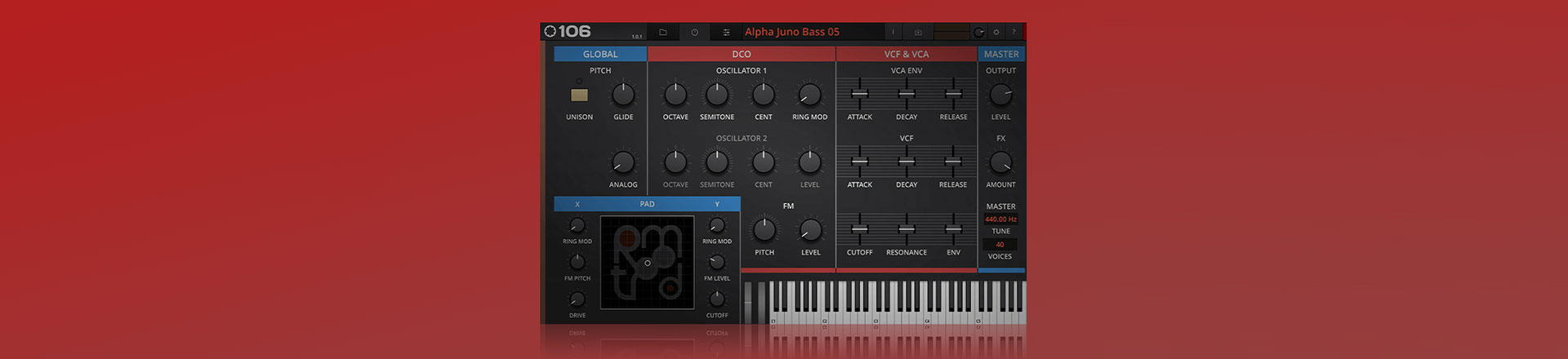
Task: Click VCA ENV Release slider
Action: point(953,94)
